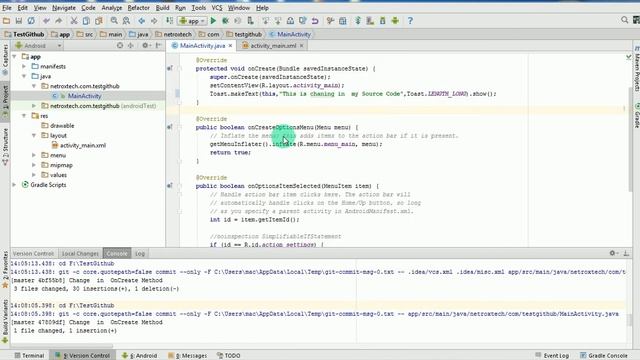
Task: Expand the values folder
Action: [34, 175]
